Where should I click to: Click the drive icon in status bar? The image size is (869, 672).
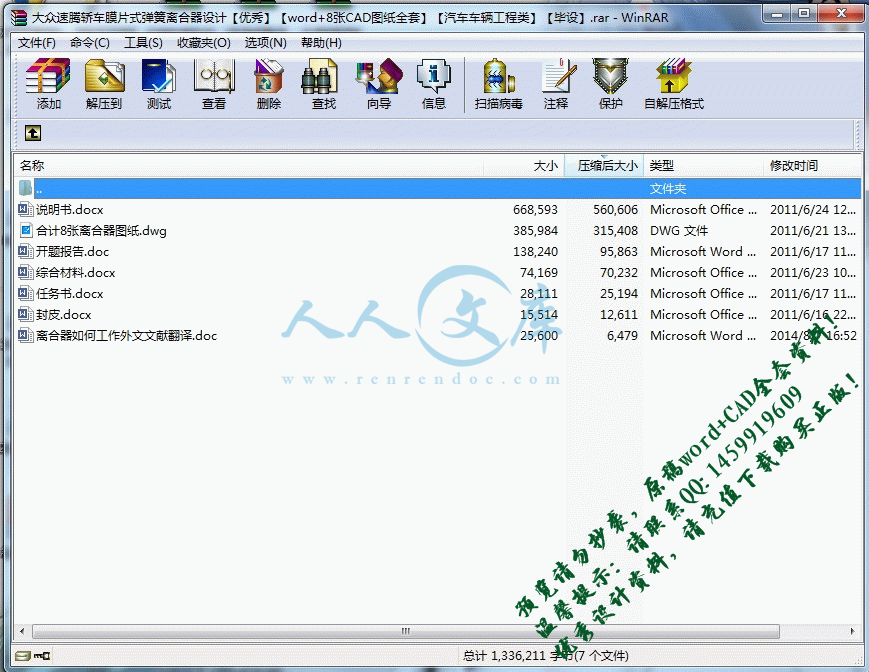(23, 656)
